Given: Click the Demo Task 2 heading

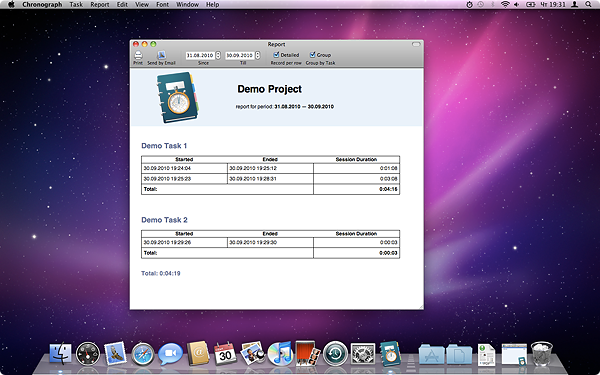Looking at the screenshot, I should (164, 220).
